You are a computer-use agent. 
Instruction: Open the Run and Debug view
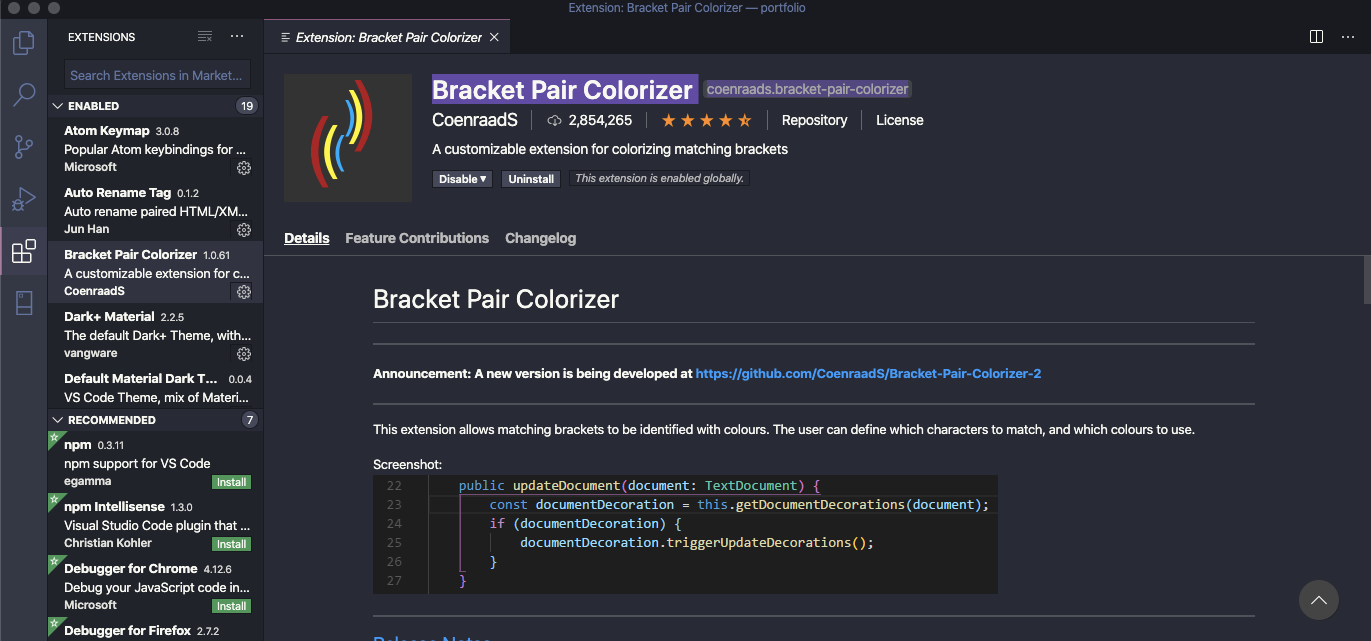[23, 199]
